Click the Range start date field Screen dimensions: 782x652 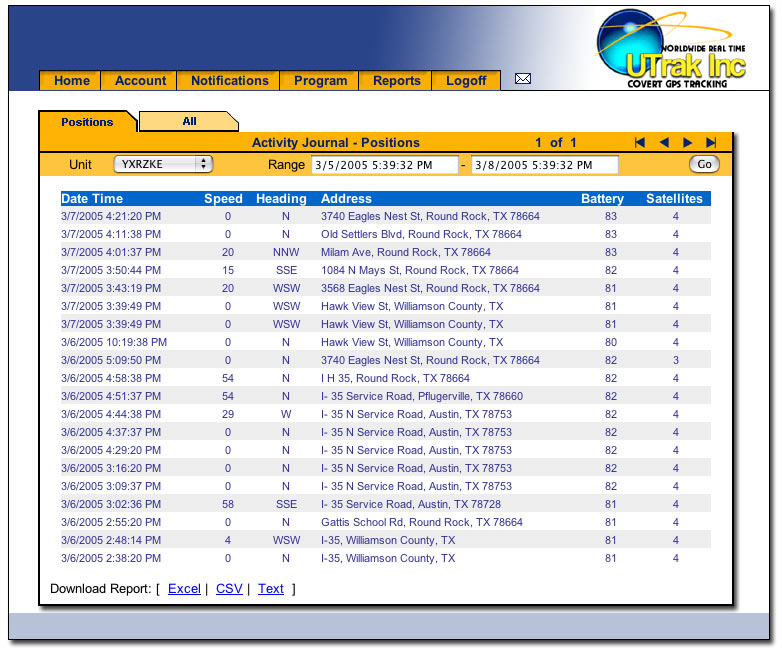384,165
